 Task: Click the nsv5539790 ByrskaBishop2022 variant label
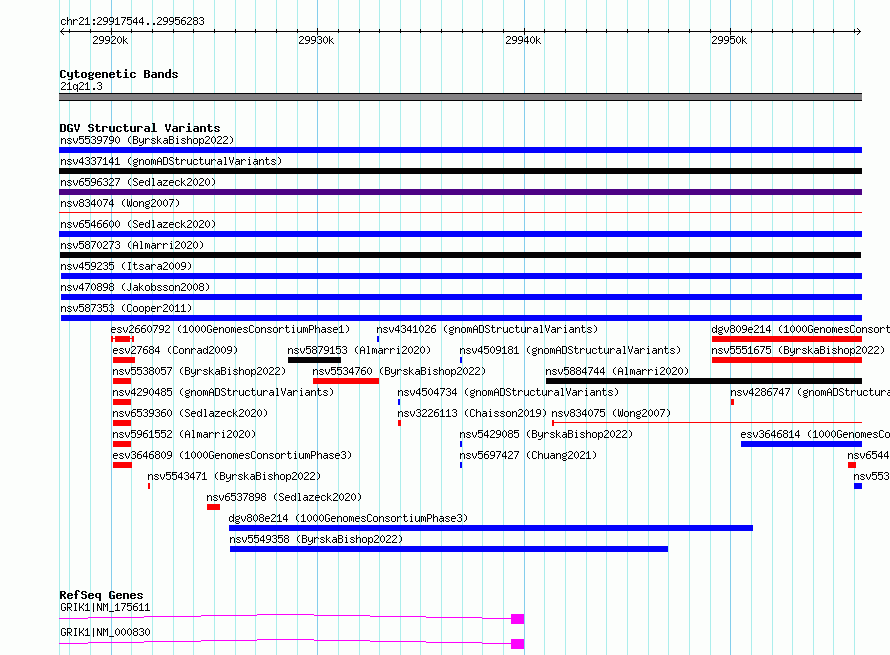(x=147, y=140)
